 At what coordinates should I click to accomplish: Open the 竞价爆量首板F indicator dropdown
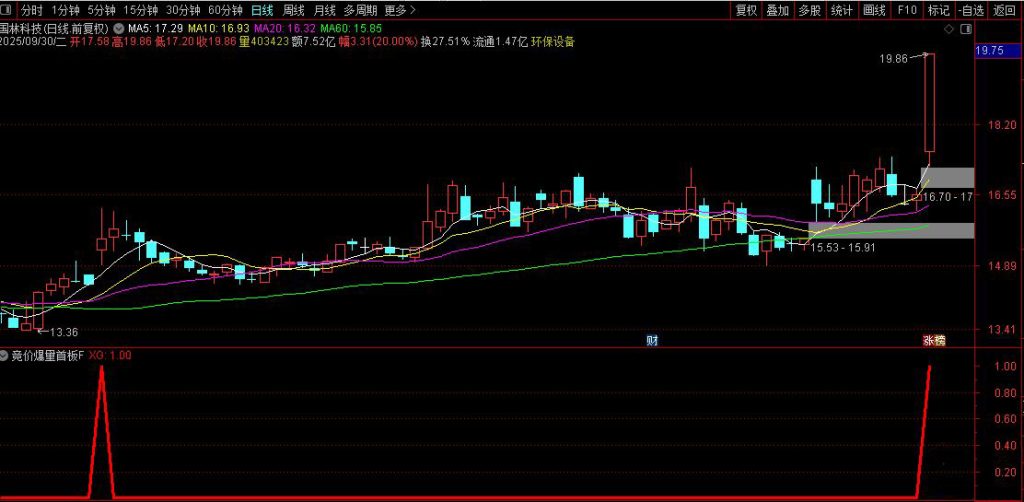tap(5, 356)
